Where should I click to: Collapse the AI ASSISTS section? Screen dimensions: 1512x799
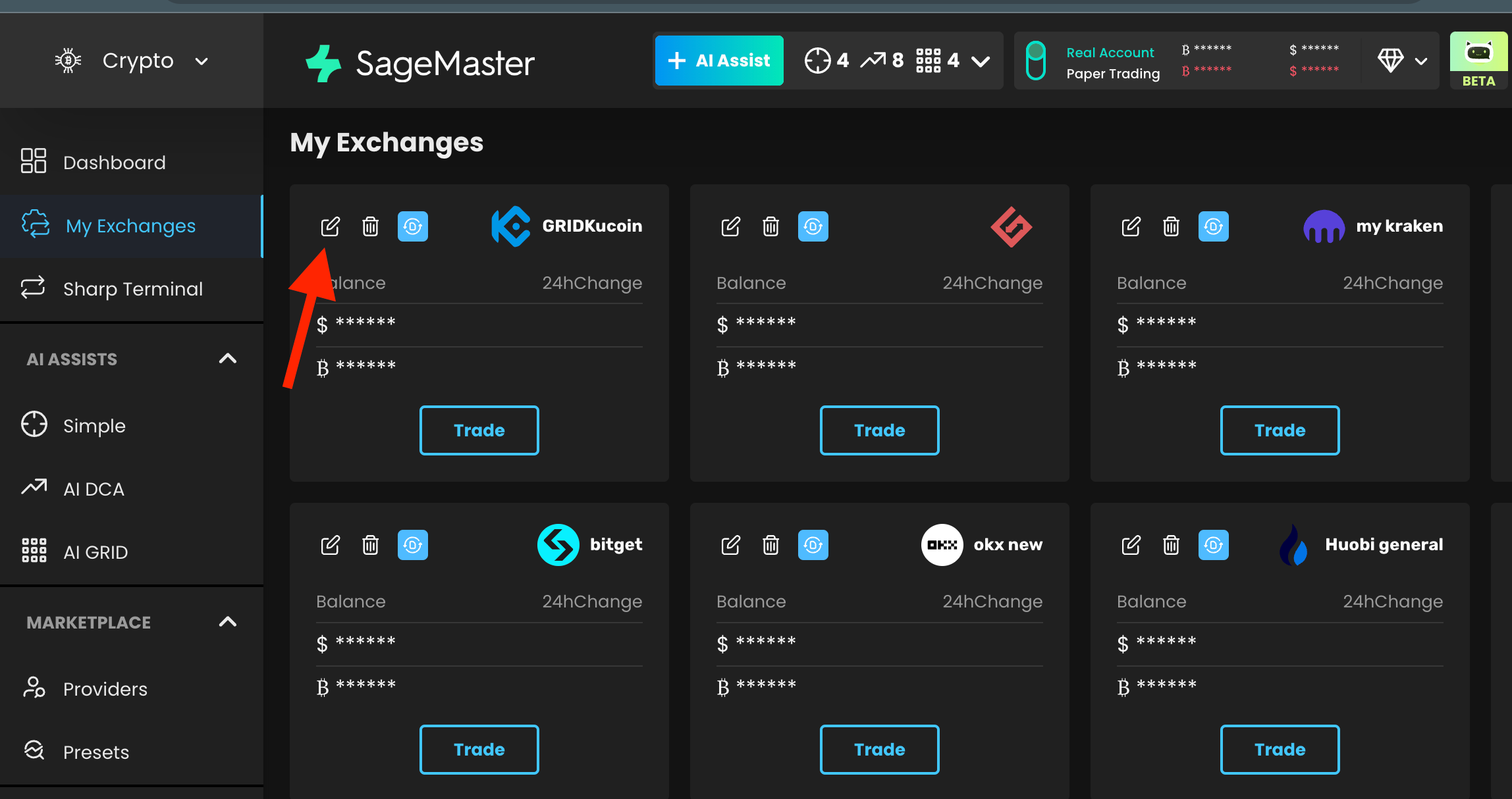tap(228, 359)
